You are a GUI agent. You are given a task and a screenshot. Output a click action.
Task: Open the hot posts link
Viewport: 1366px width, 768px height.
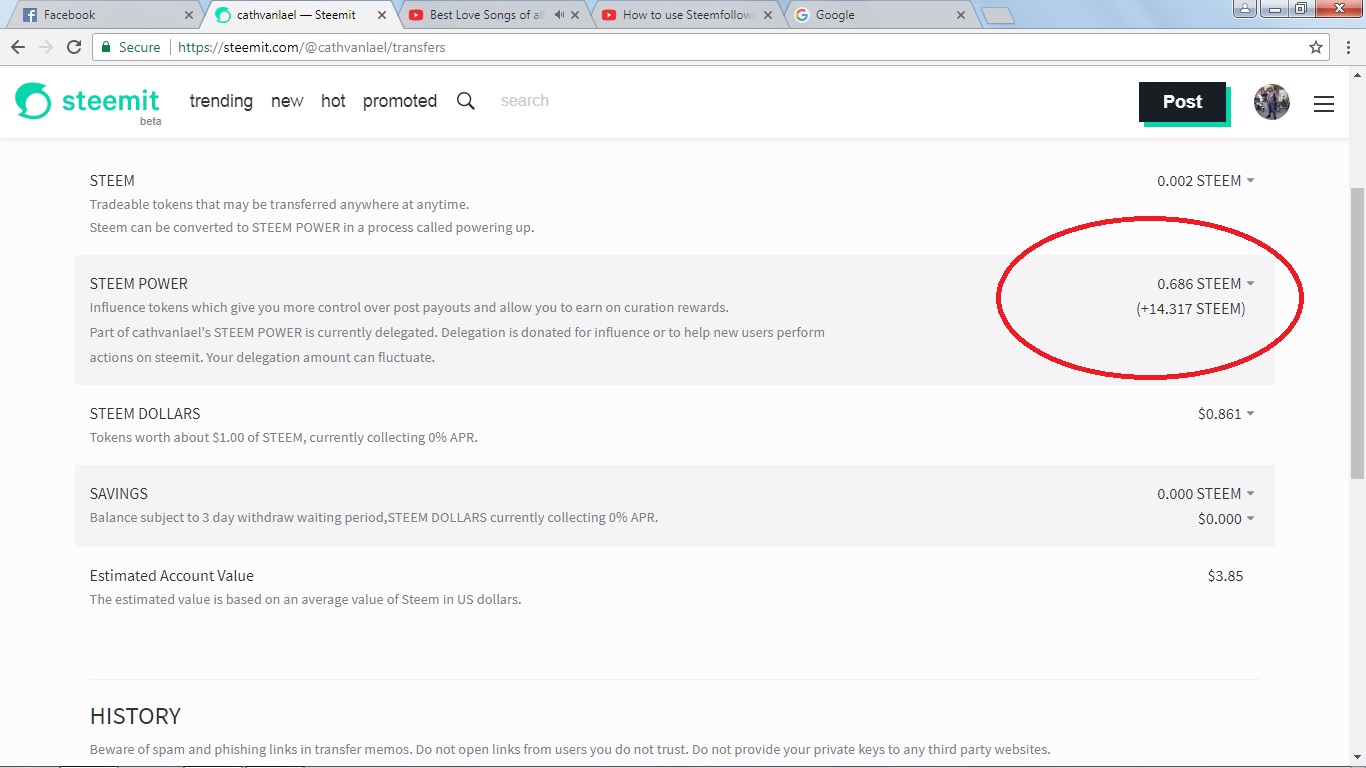pyautogui.click(x=333, y=101)
